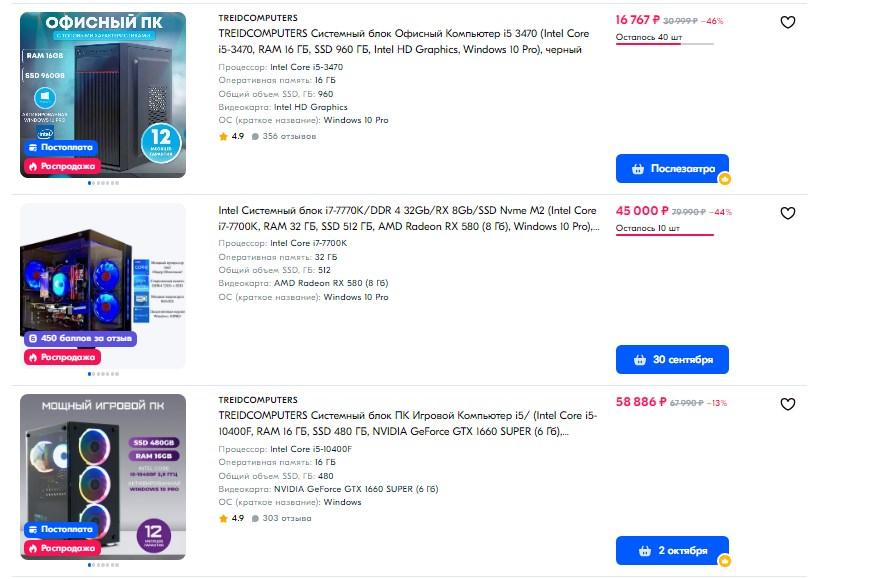Add the office i5-3470 PC to favorites
878x579 pixels.
[787, 22]
